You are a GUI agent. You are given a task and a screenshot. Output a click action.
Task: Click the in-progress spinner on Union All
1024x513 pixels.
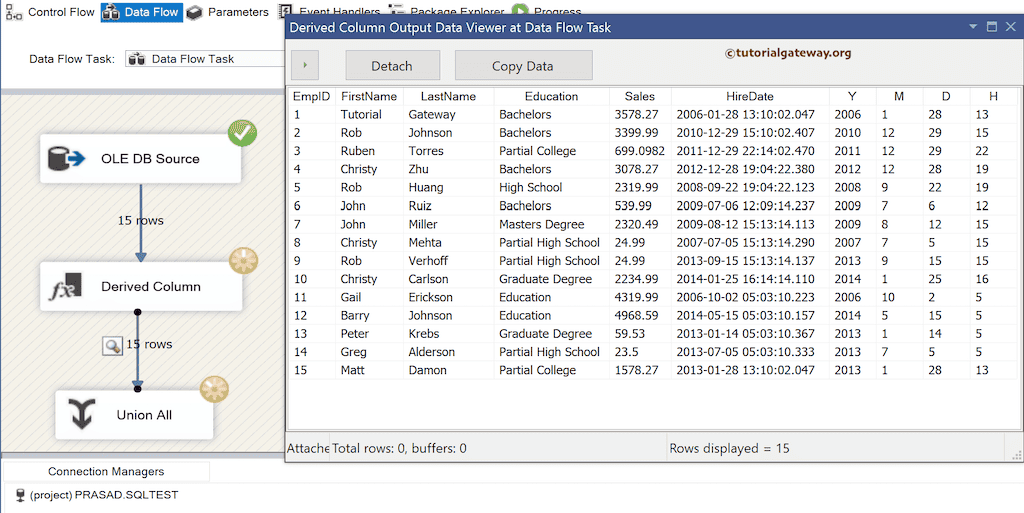coord(214,390)
